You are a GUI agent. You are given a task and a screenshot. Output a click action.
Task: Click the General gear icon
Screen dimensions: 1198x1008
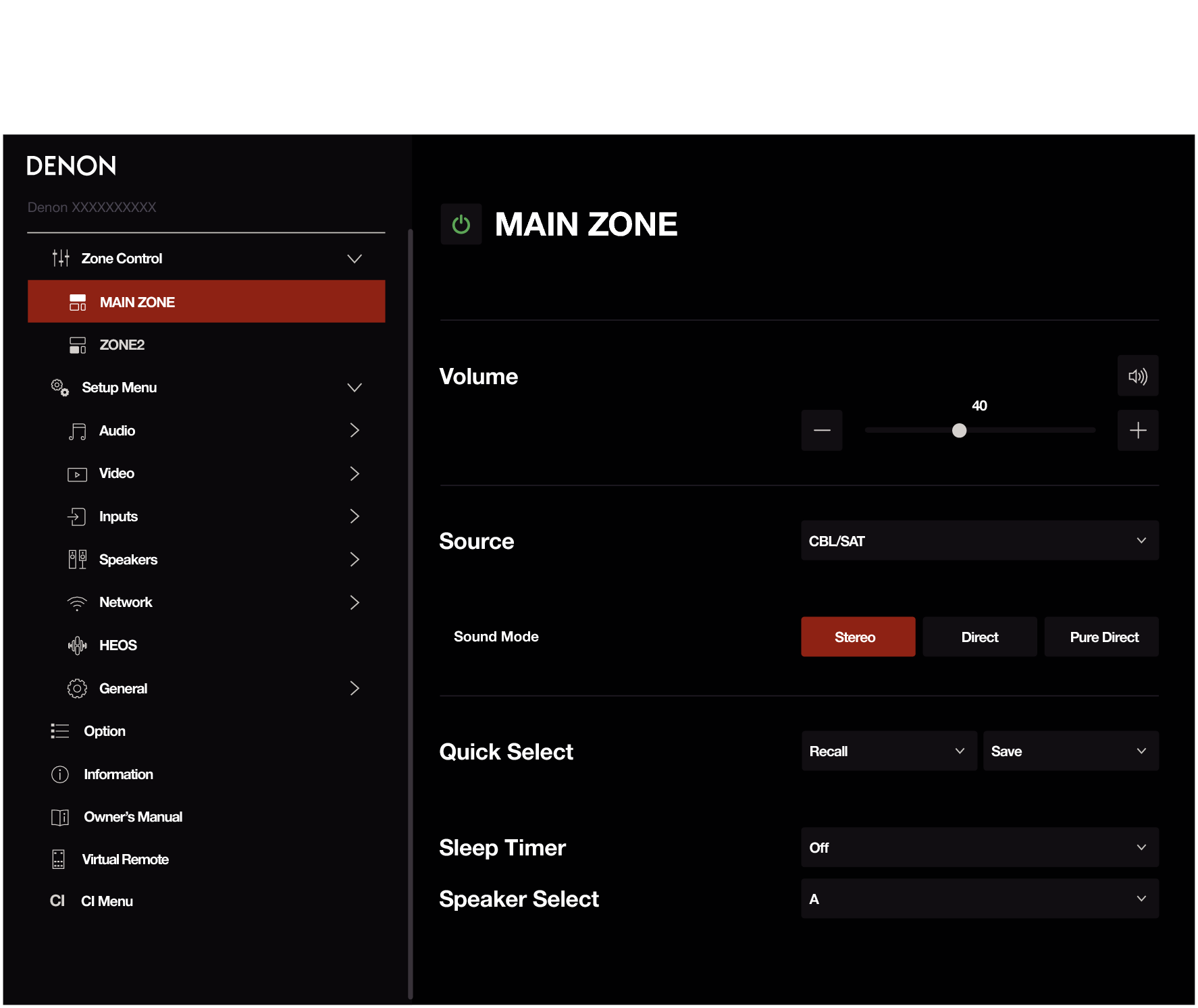[78, 689]
